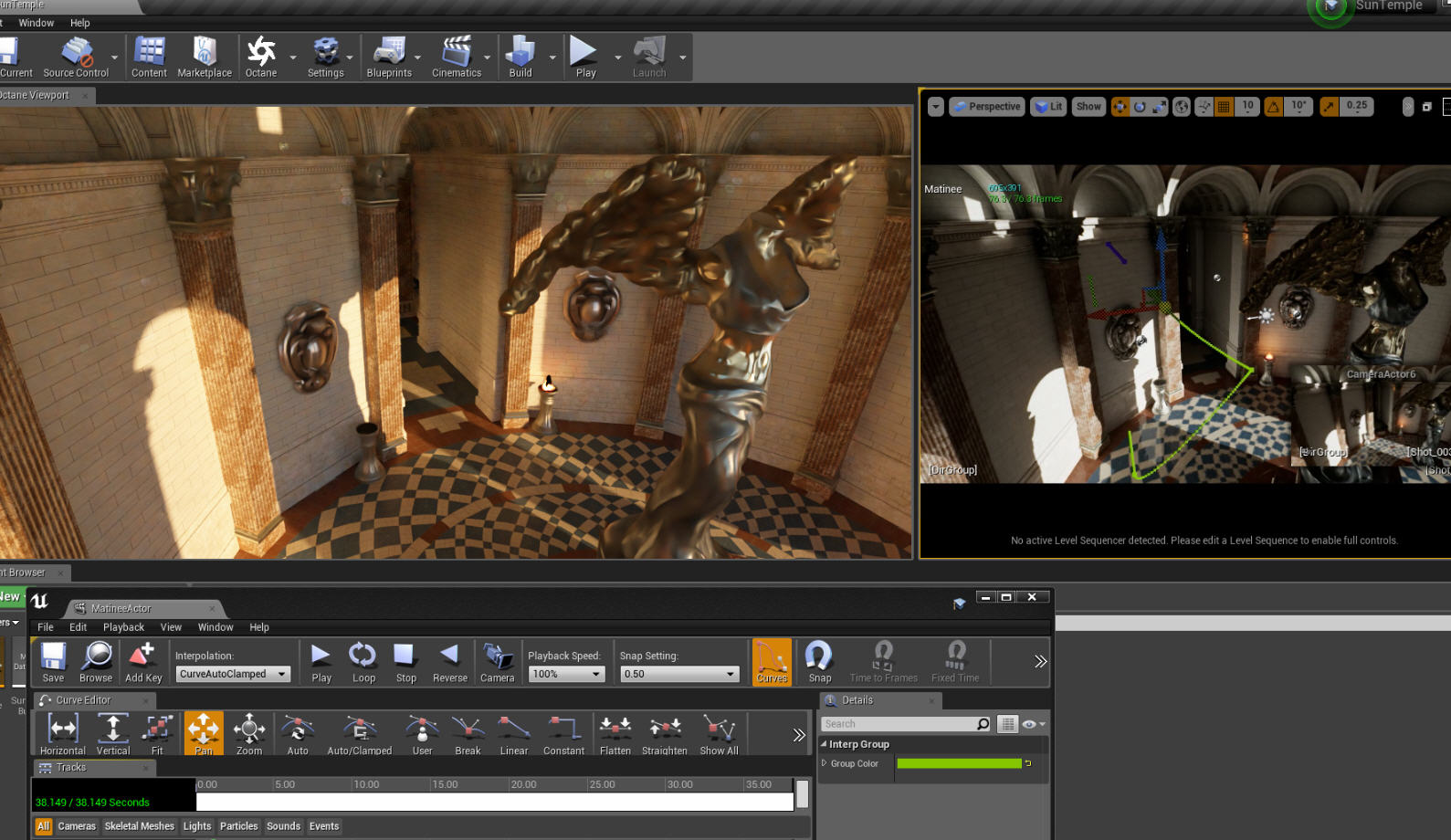Click Browse in the Matinee toolbar
Screen dimensions: 1451x840
(96, 662)
